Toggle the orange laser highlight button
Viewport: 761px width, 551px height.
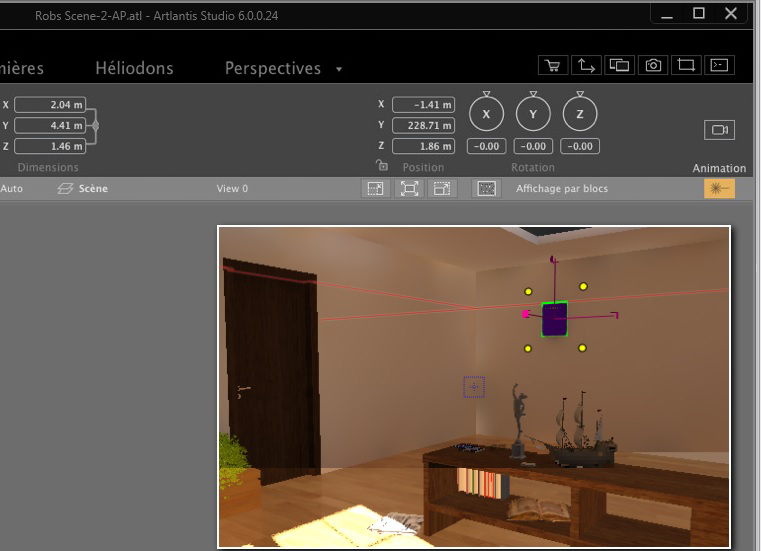click(719, 188)
